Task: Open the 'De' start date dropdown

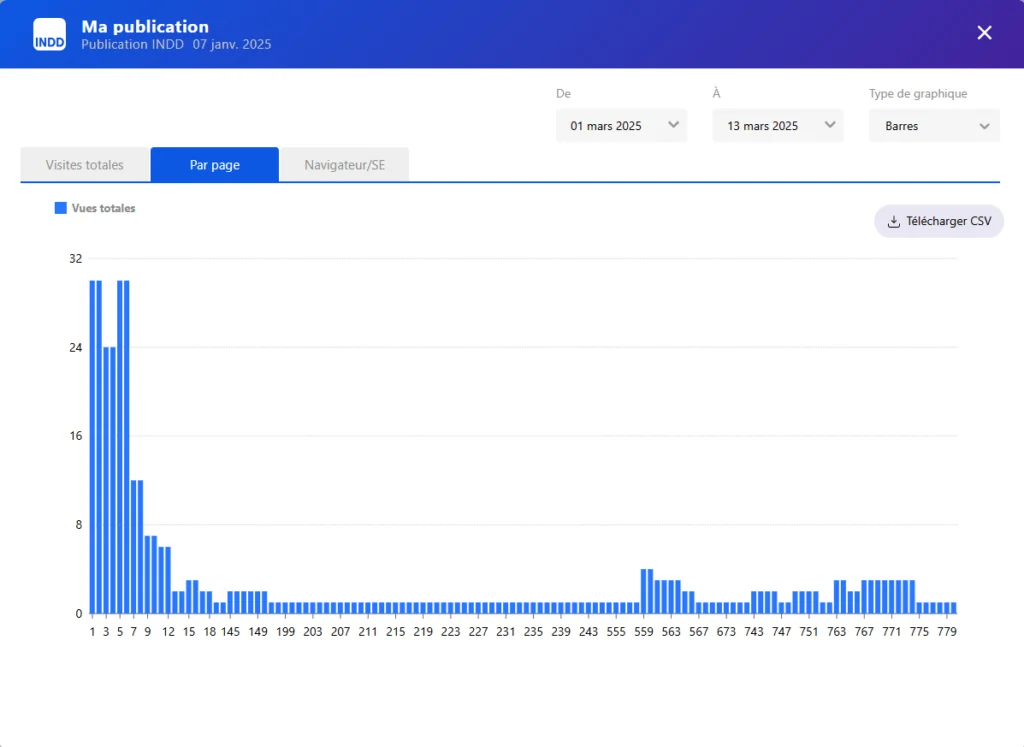Action: (621, 125)
